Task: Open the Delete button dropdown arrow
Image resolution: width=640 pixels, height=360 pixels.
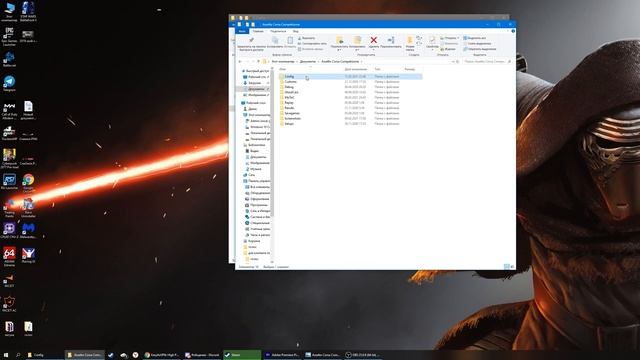Action: [x=373, y=50]
